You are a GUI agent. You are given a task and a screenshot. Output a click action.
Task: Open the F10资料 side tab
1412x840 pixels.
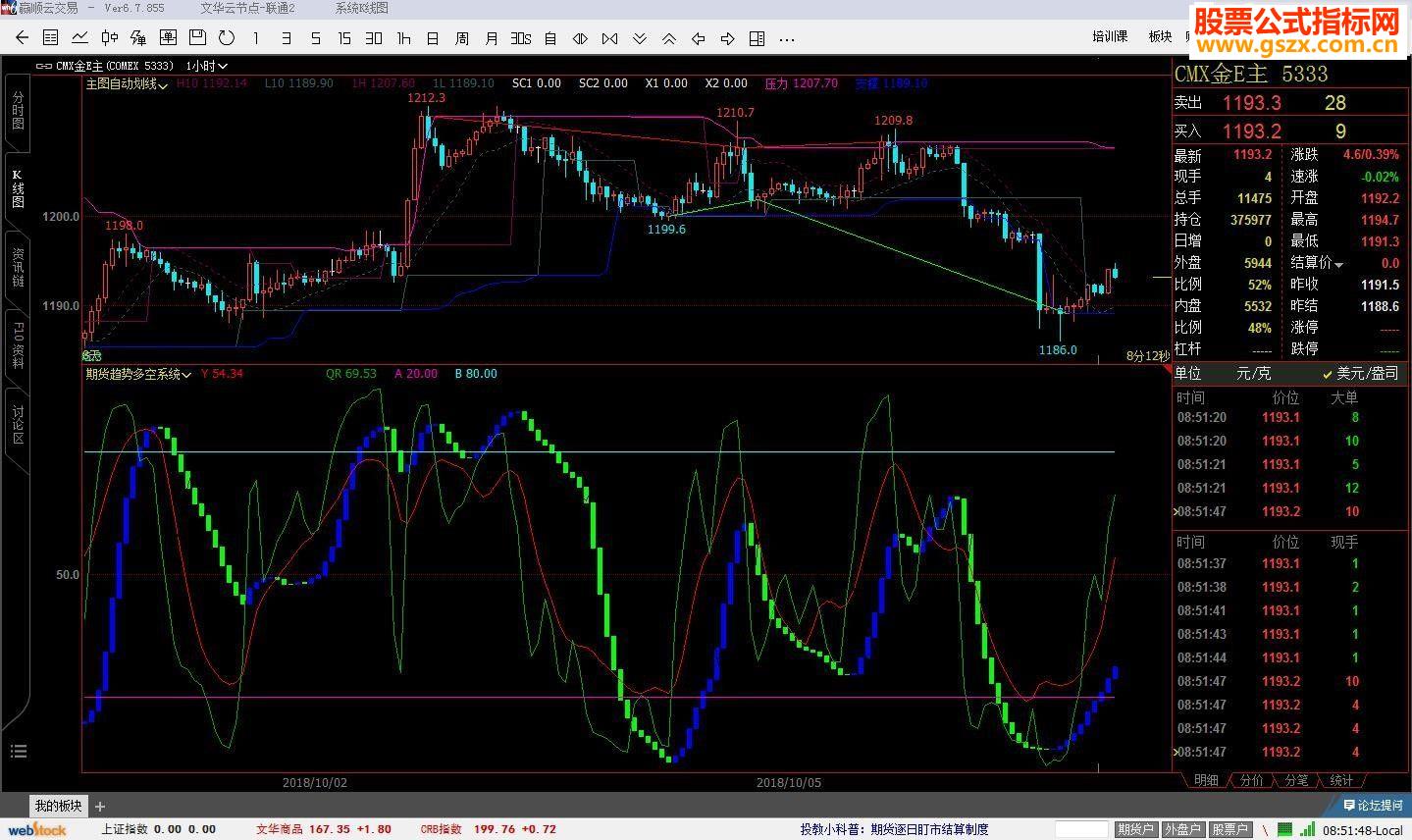[x=18, y=345]
